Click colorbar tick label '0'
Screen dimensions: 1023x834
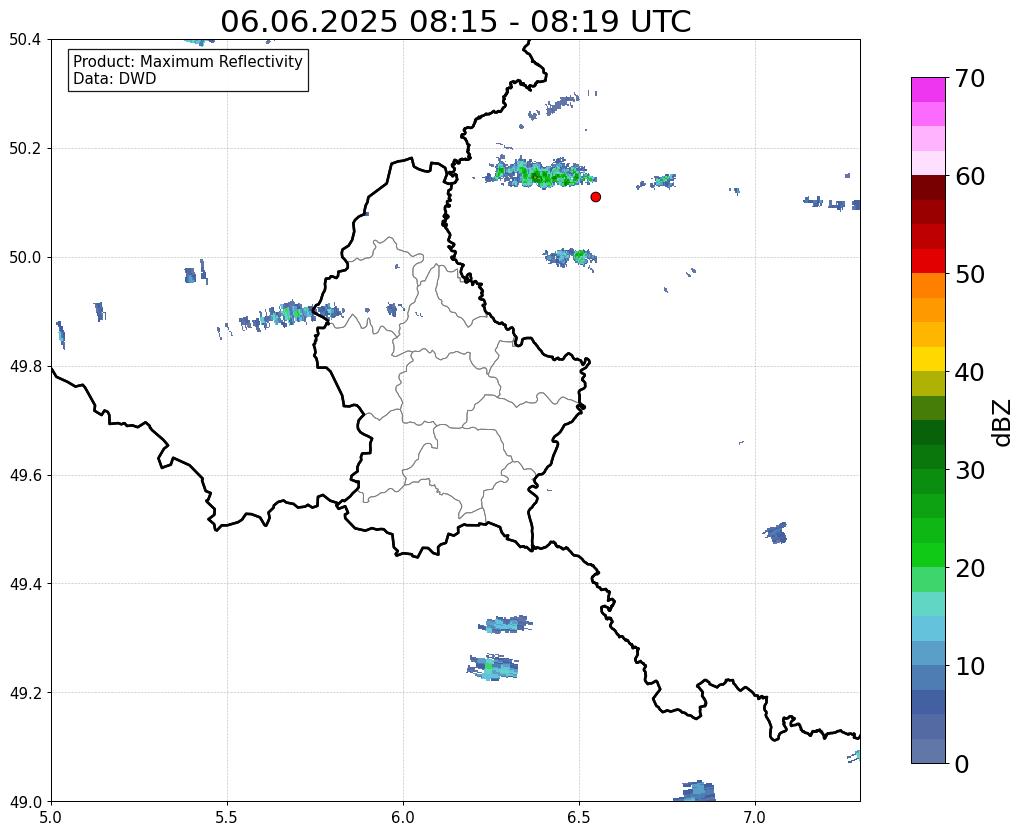pos(962,764)
